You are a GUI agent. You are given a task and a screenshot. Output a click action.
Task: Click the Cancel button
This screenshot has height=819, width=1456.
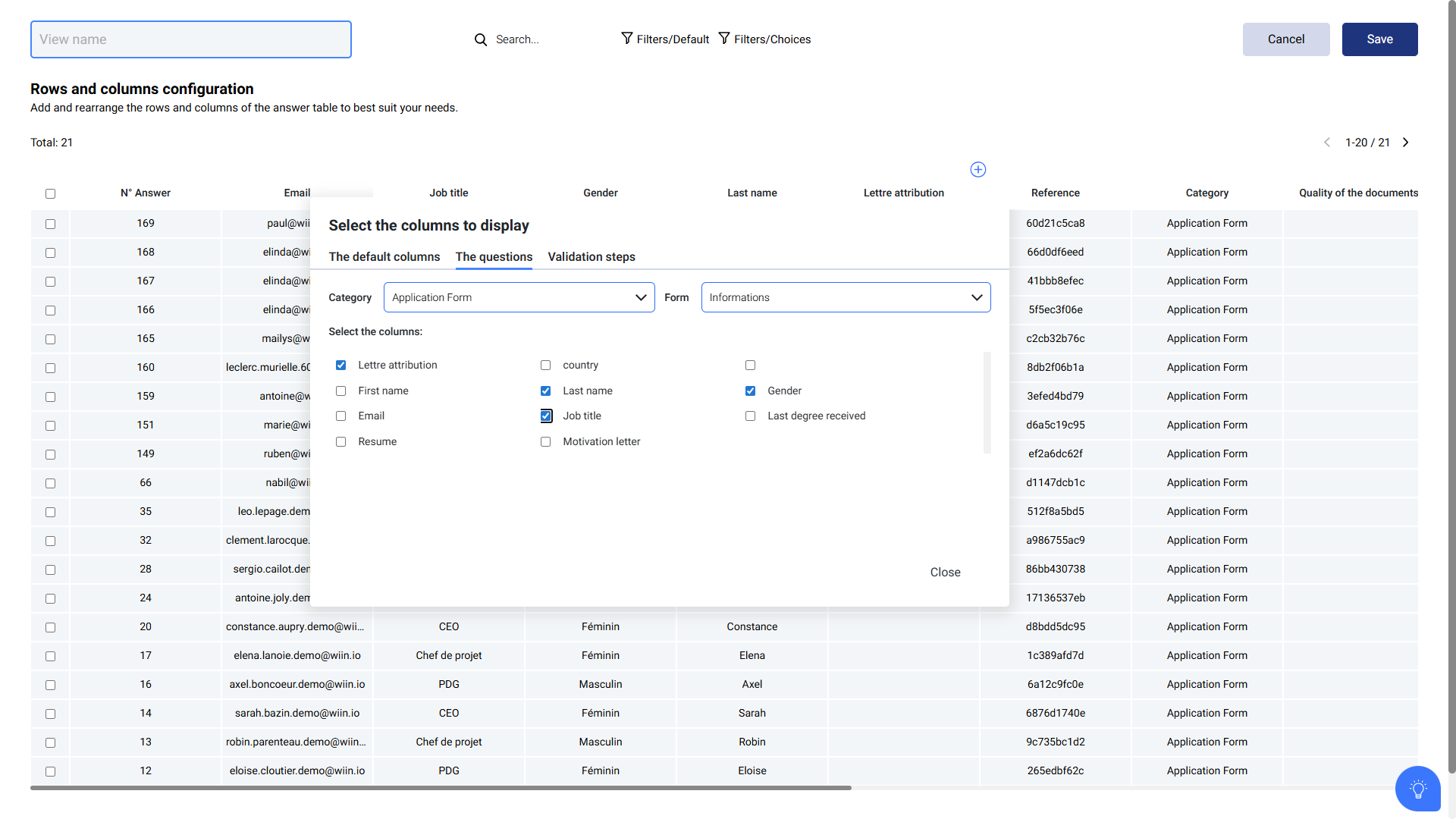1286,39
